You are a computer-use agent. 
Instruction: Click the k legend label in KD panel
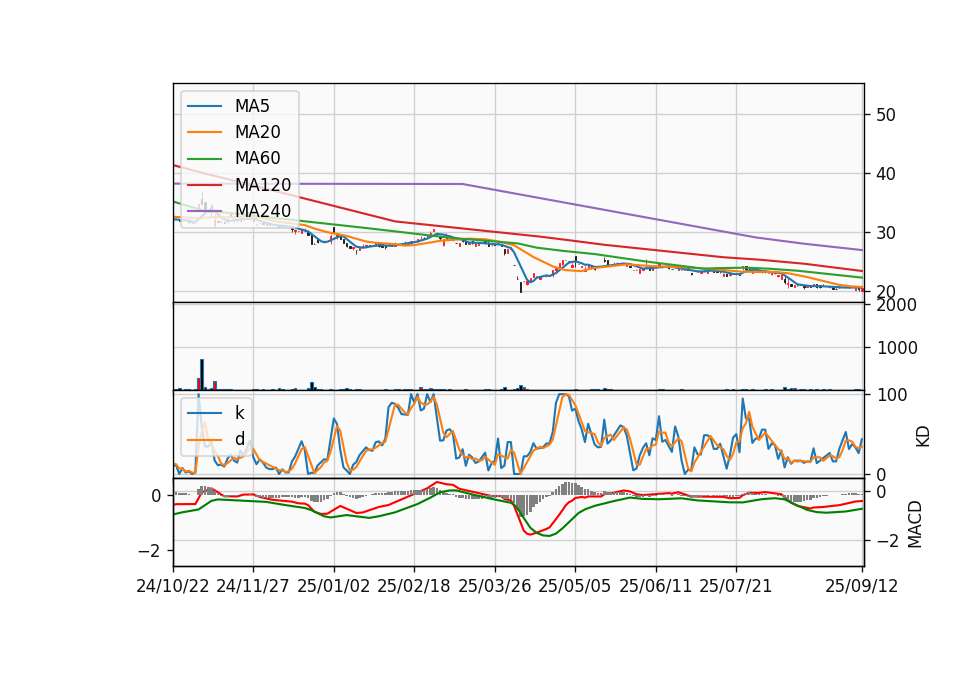pyautogui.click(x=239, y=413)
